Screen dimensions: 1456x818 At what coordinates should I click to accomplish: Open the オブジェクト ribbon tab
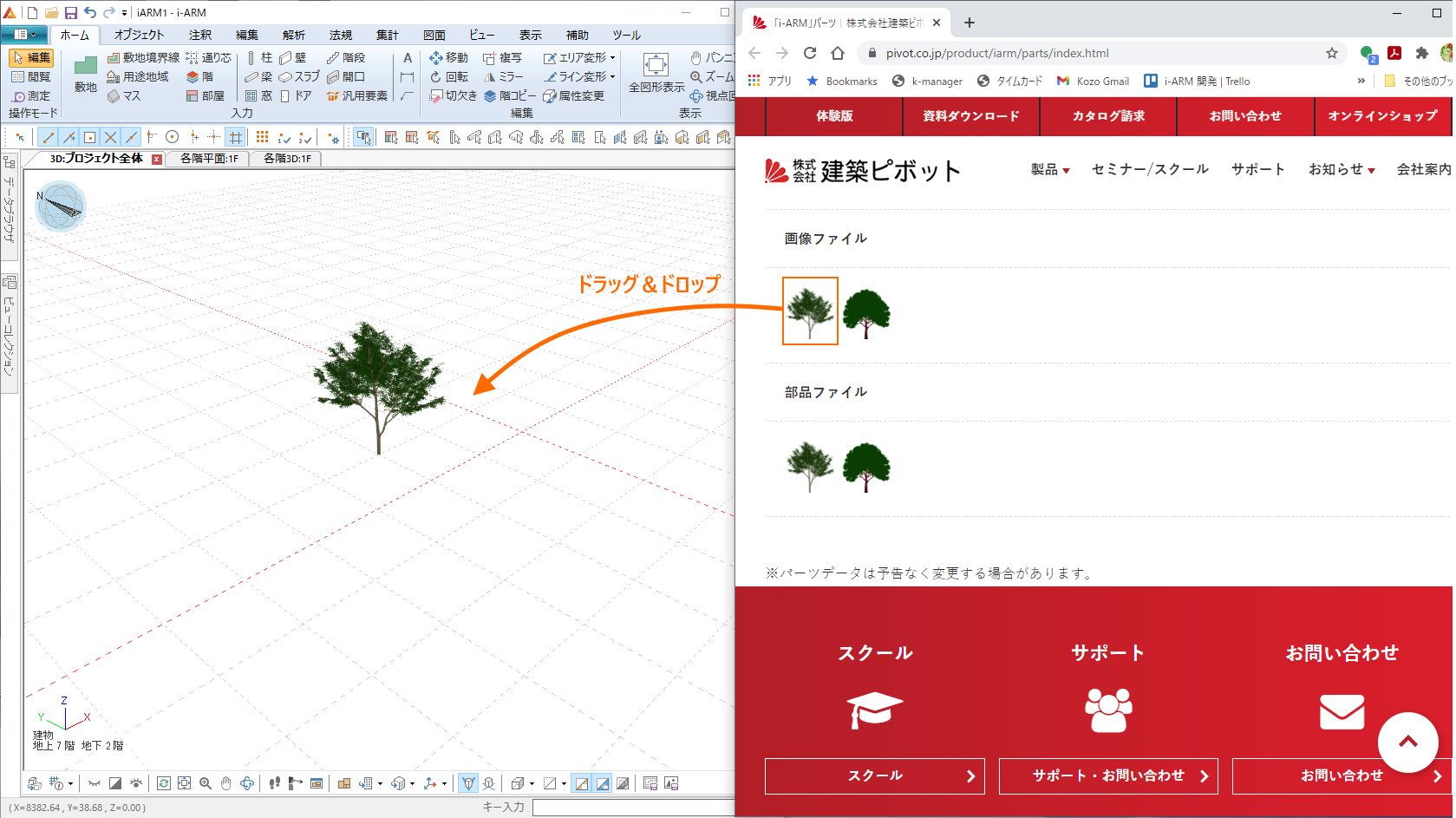coord(139,35)
